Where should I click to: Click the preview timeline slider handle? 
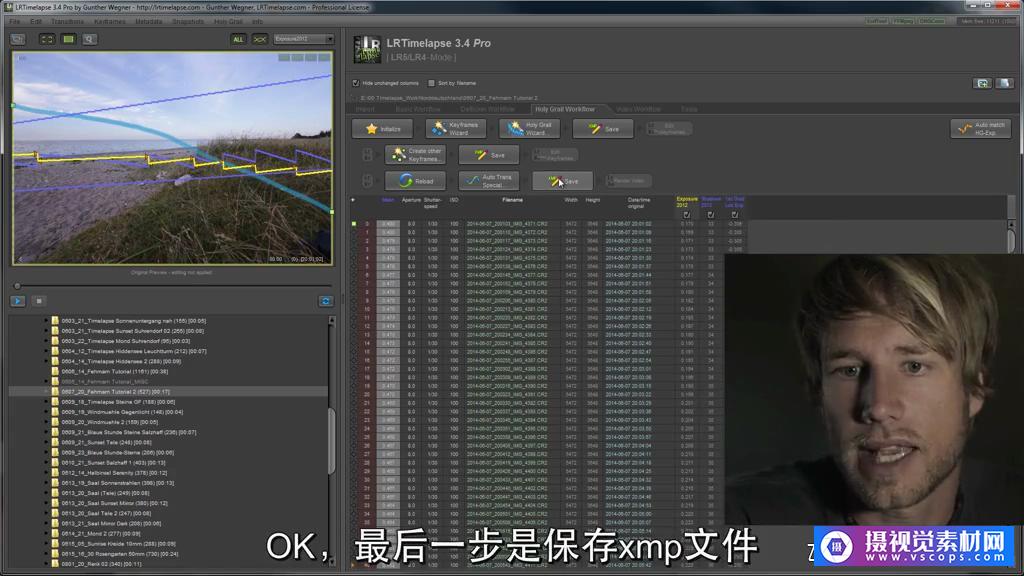[17, 286]
